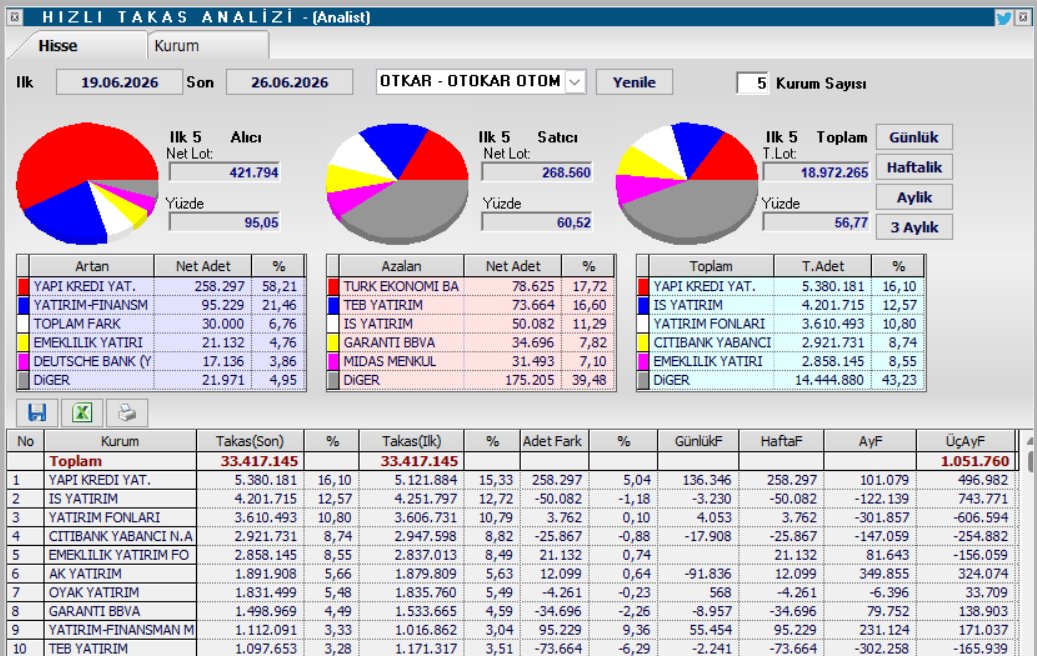Sort by the Adet Fark column header
The image size is (1037, 656).
point(553,441)
